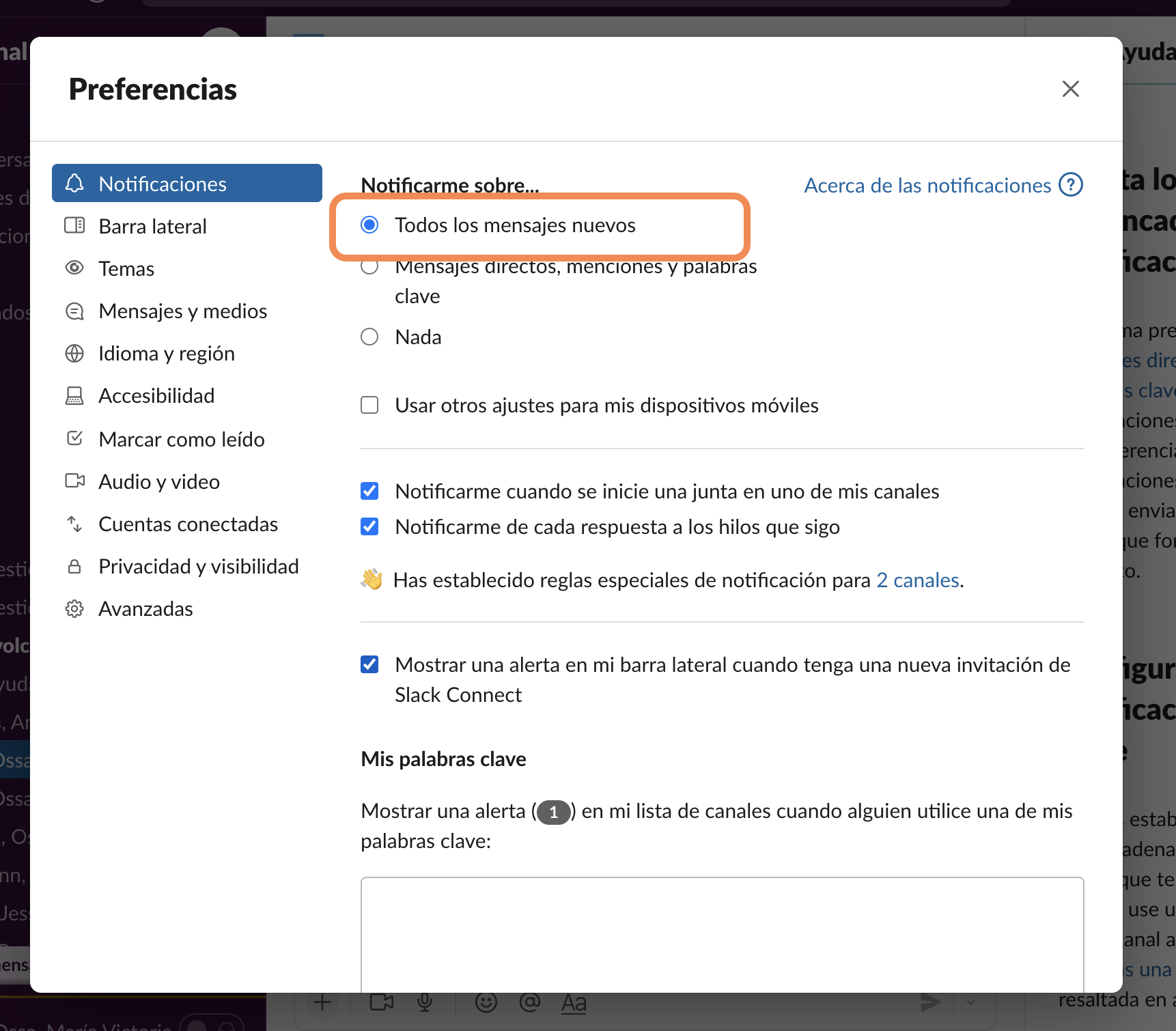Screen dimensions: 1176x1031
Task: Open the Notificaciones preferences section
Action: [186, 183]
